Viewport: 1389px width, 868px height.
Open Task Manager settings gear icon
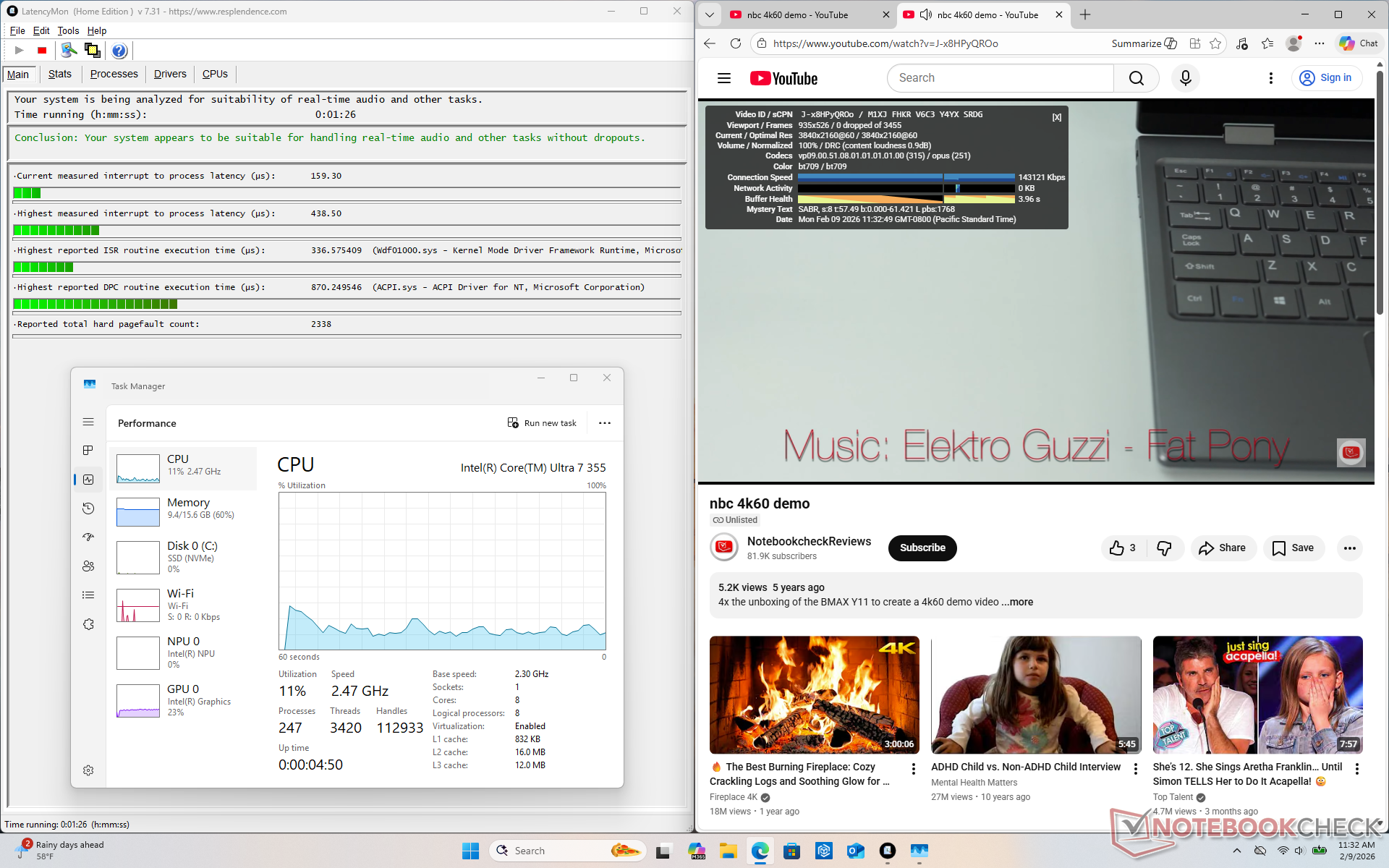(88, 770)
